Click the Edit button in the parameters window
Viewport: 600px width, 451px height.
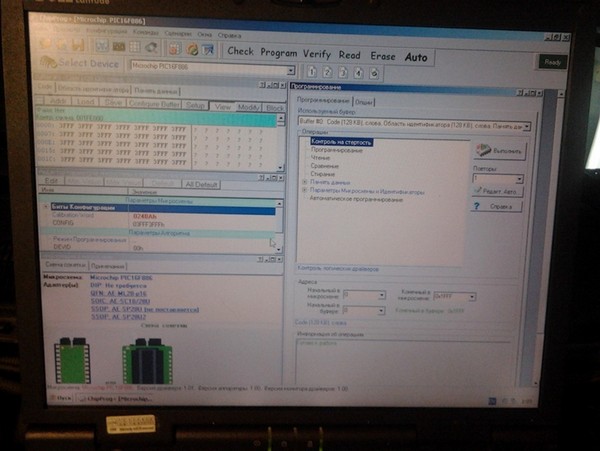pos(51,180)
